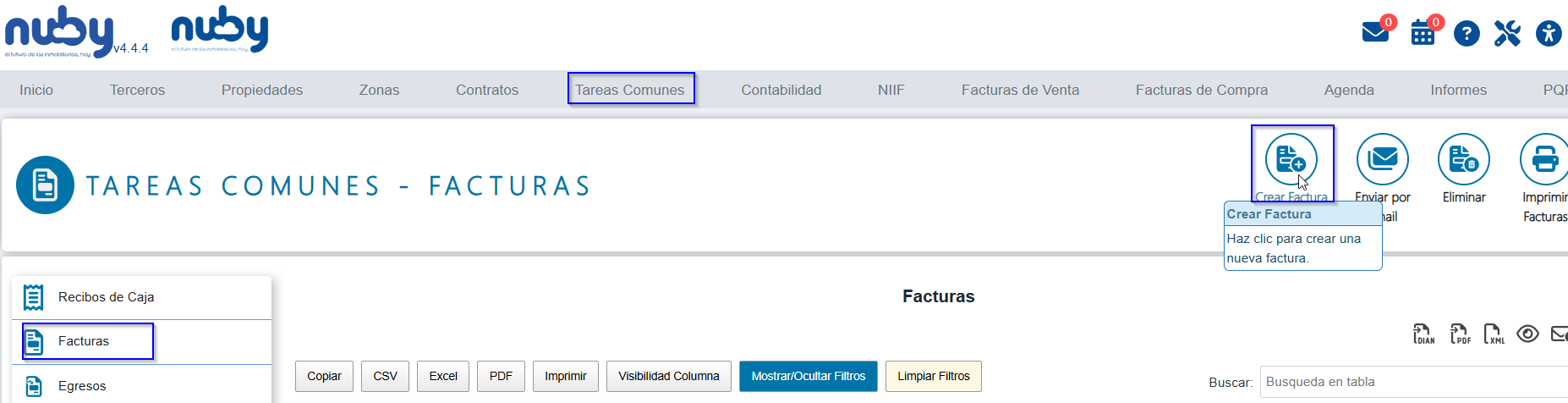This screenshot has width=1568, height=403.
Task: Click the Eliminar invoice icon
Action: (x=1464, y=159)
